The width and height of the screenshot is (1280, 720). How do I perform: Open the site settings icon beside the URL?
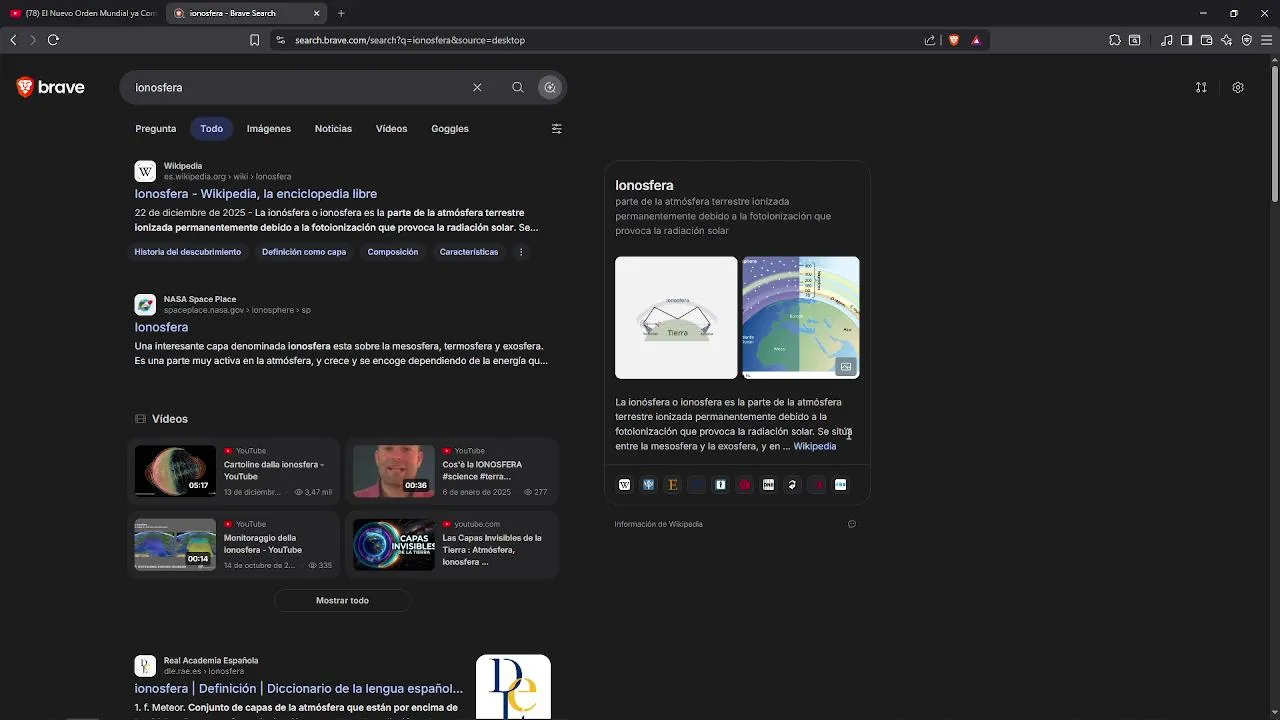point(280,40)
